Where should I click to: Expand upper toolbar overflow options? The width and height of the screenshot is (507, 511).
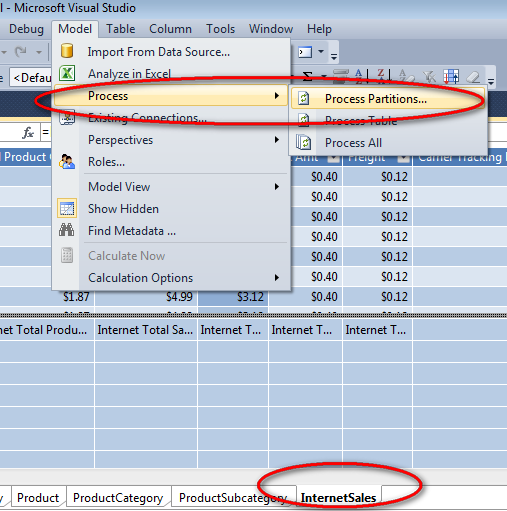click(x=334, y=57)
